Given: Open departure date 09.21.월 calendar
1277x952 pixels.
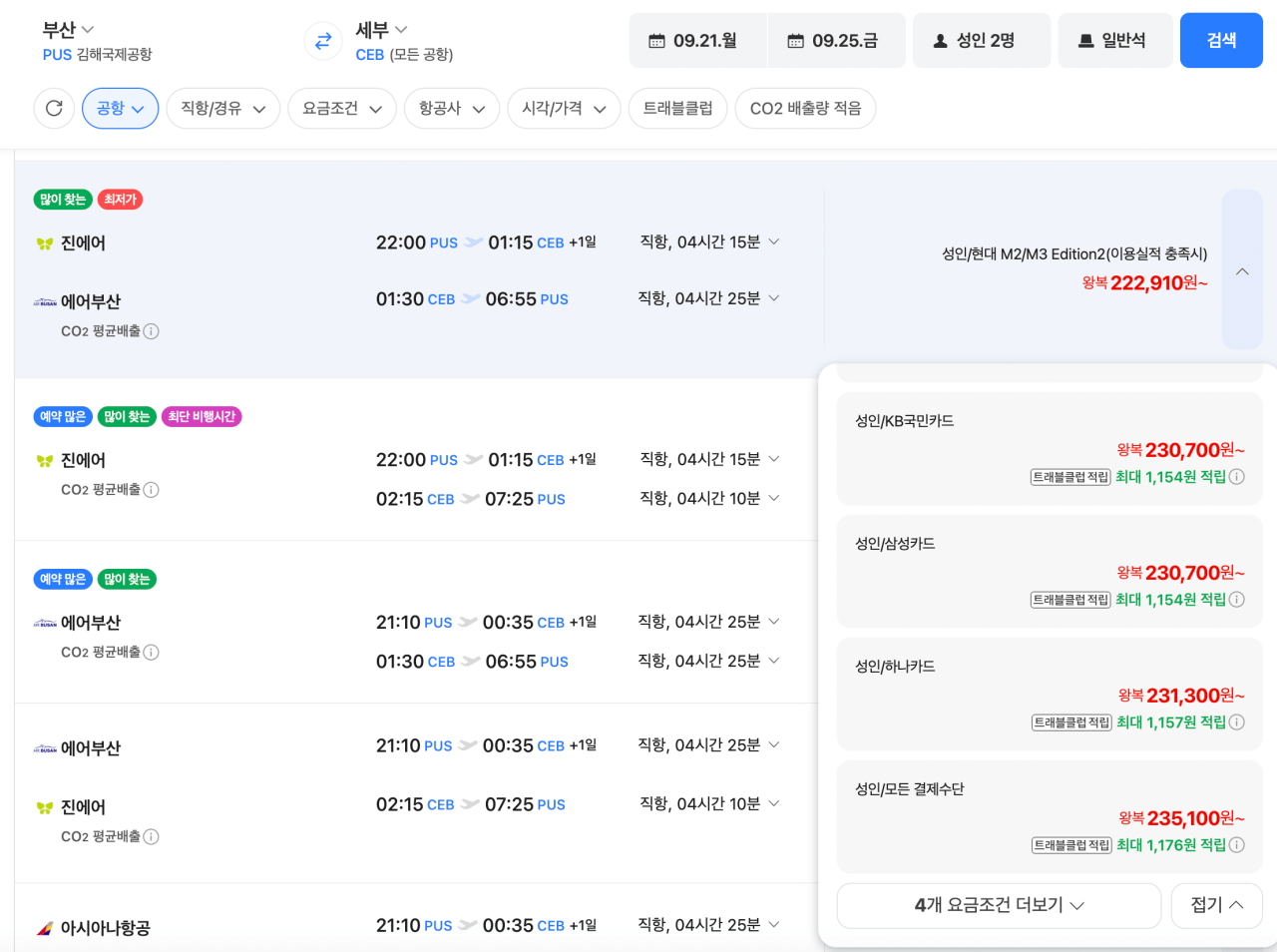Looking at the screenshot, I should [697, 41].
